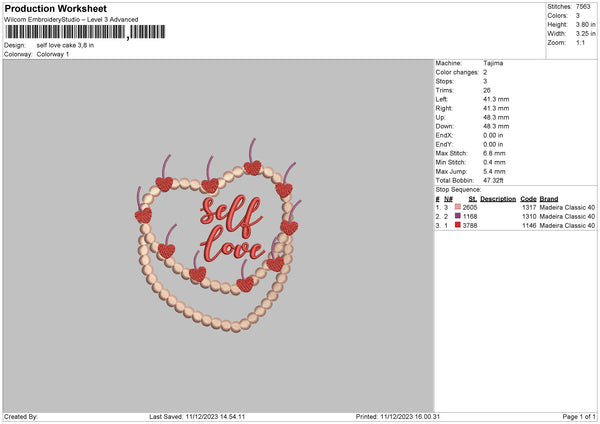The height and width of the screenshot is (424, 600).
Task: Select the design name 'self love cake 3,8 in'
Action: 65,45
